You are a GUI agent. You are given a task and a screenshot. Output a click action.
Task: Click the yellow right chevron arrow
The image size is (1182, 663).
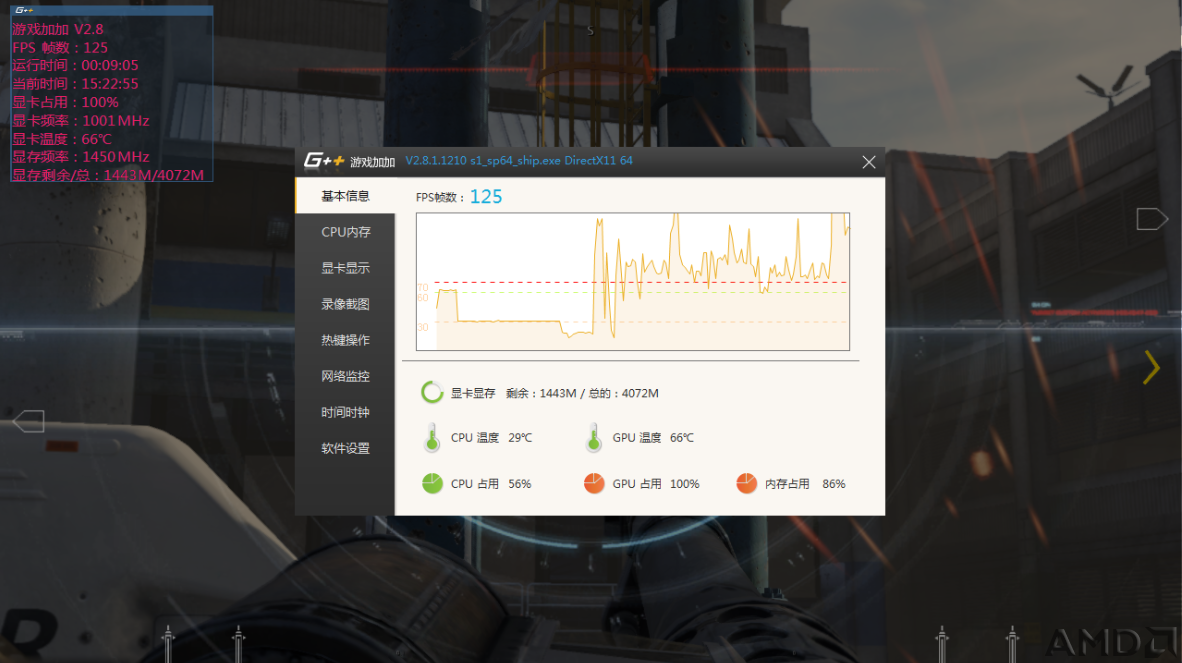(x=1151, y=368)
